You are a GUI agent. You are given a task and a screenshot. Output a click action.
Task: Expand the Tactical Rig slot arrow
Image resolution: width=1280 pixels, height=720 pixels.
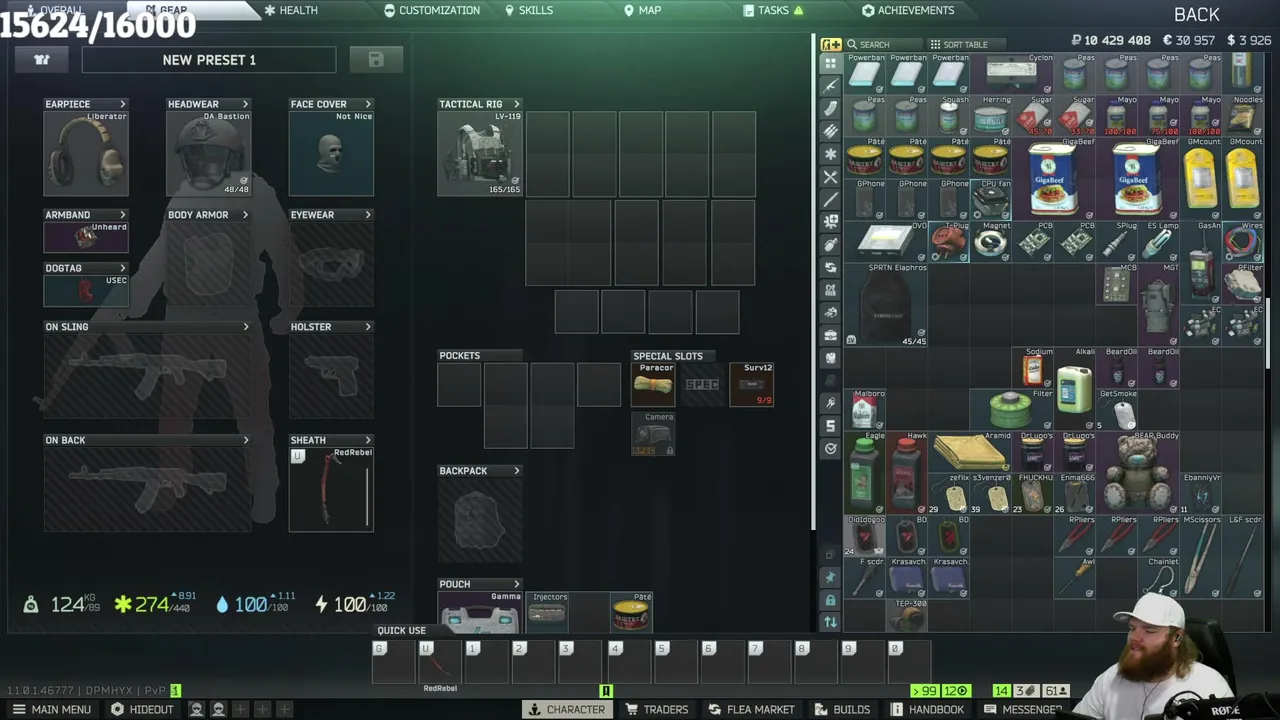point(516,104)
